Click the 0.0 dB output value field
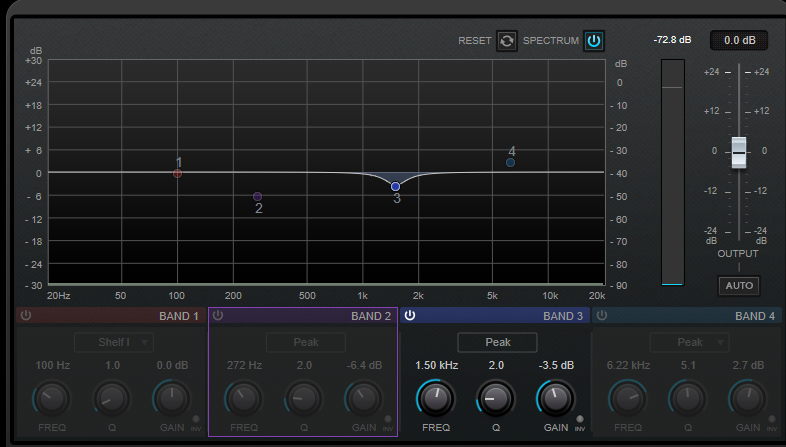The height and width of the screenshot is (447, 786). pyautogui.click(x=739, y=40)
